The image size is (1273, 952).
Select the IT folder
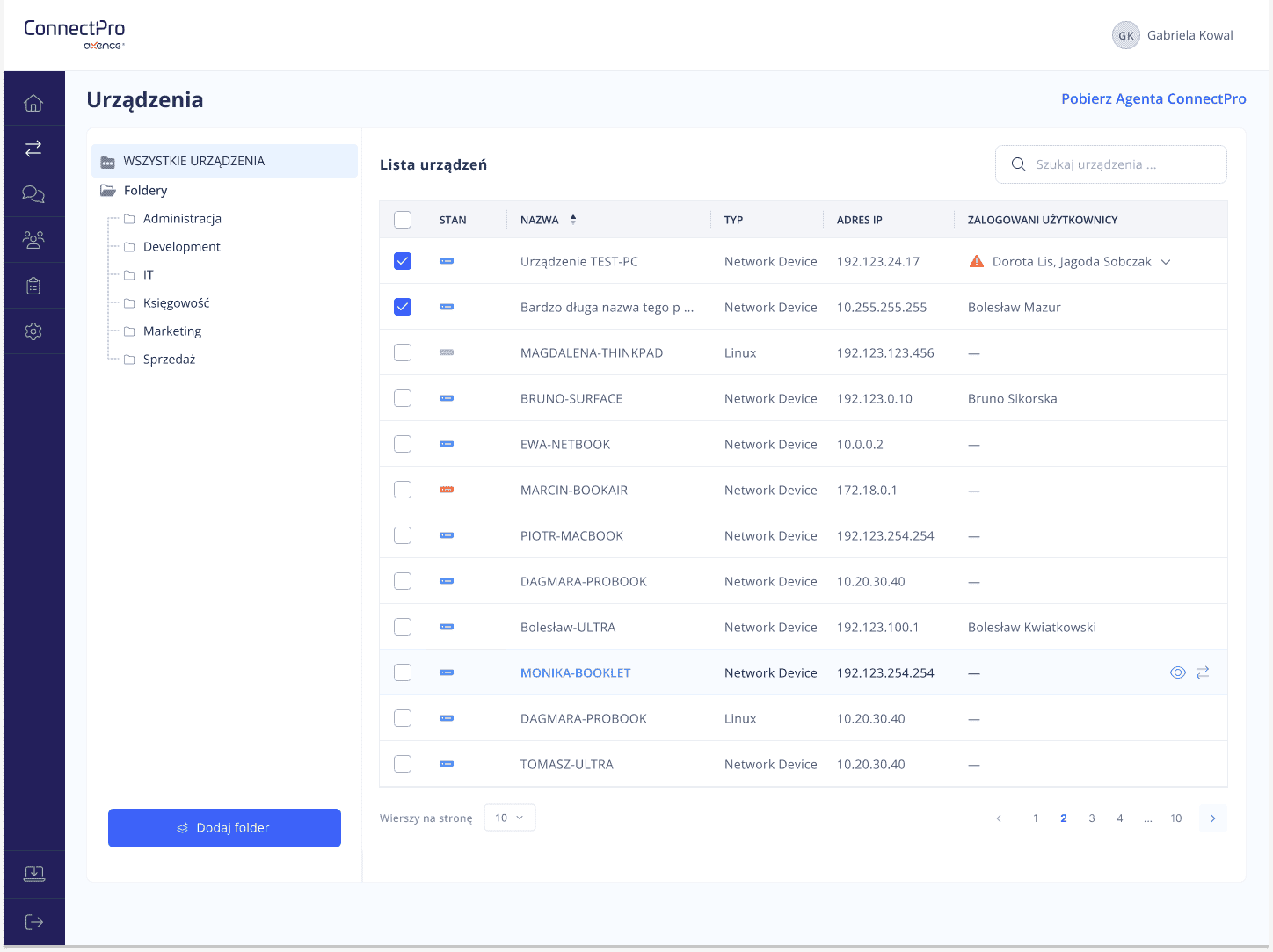(149, 274)
